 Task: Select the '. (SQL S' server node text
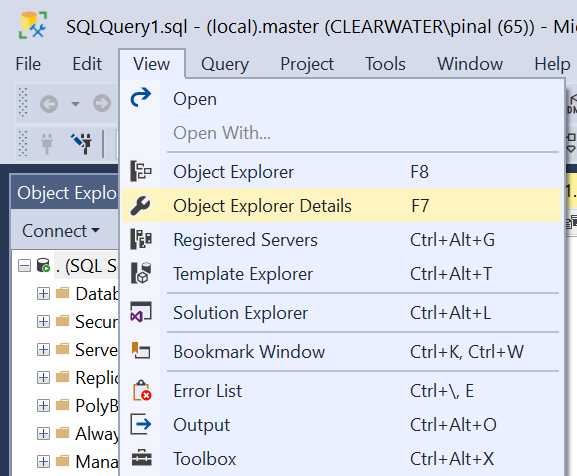tap(86, 266)
